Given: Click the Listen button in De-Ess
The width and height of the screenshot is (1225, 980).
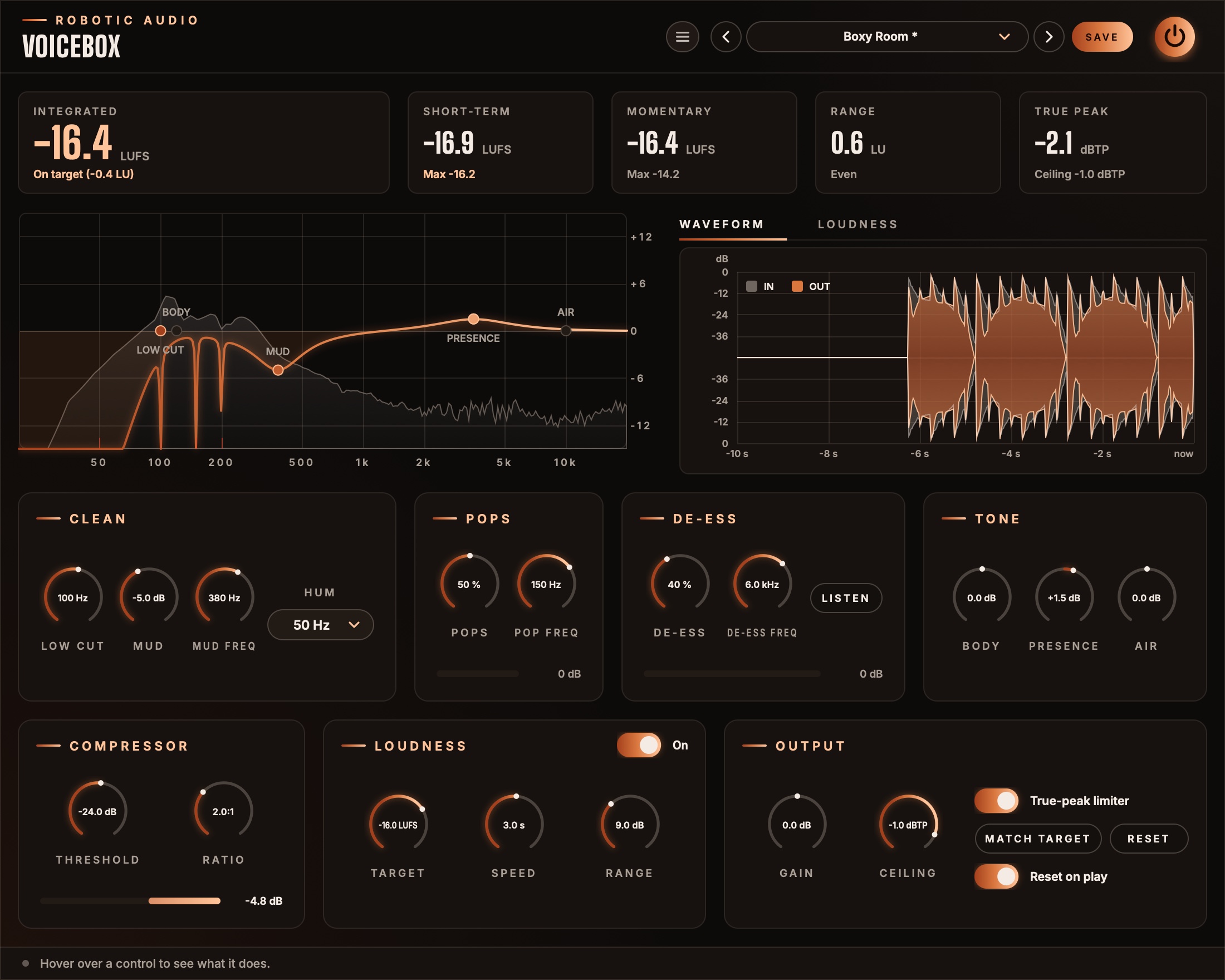Looking at the screenshot, I should click(x=845, y=598).
